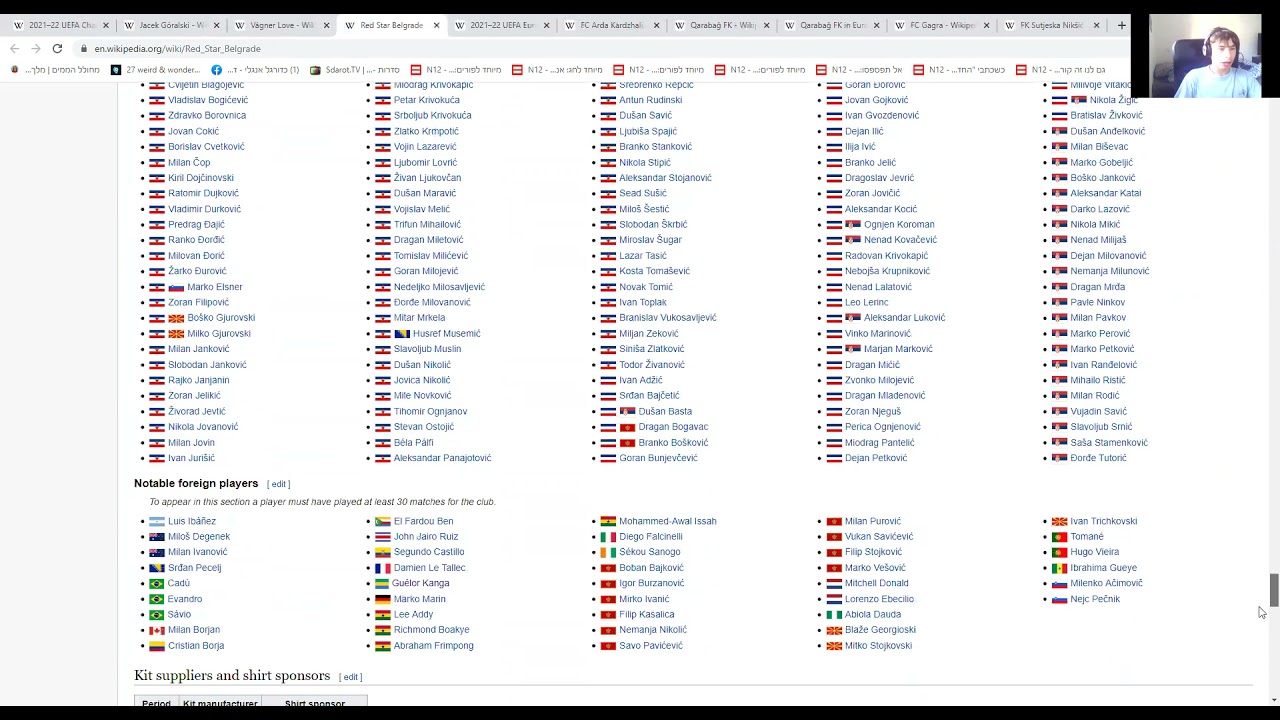Open Nejc Pečnik player page
1280x720 pixels.
(x=1095, y=599)
